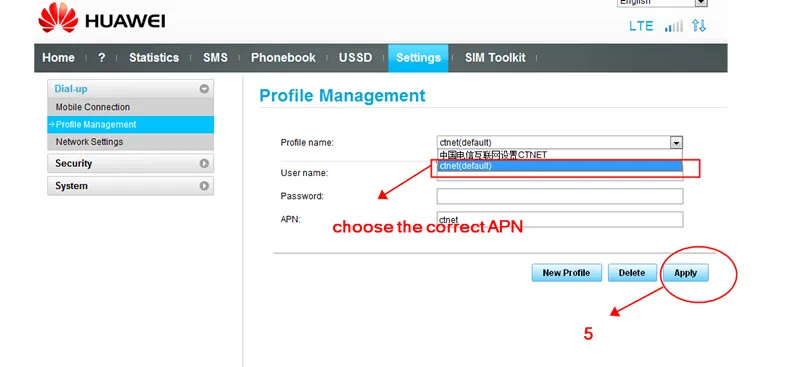
Task: Click the Apply button
Action: (x=686, y=273)
